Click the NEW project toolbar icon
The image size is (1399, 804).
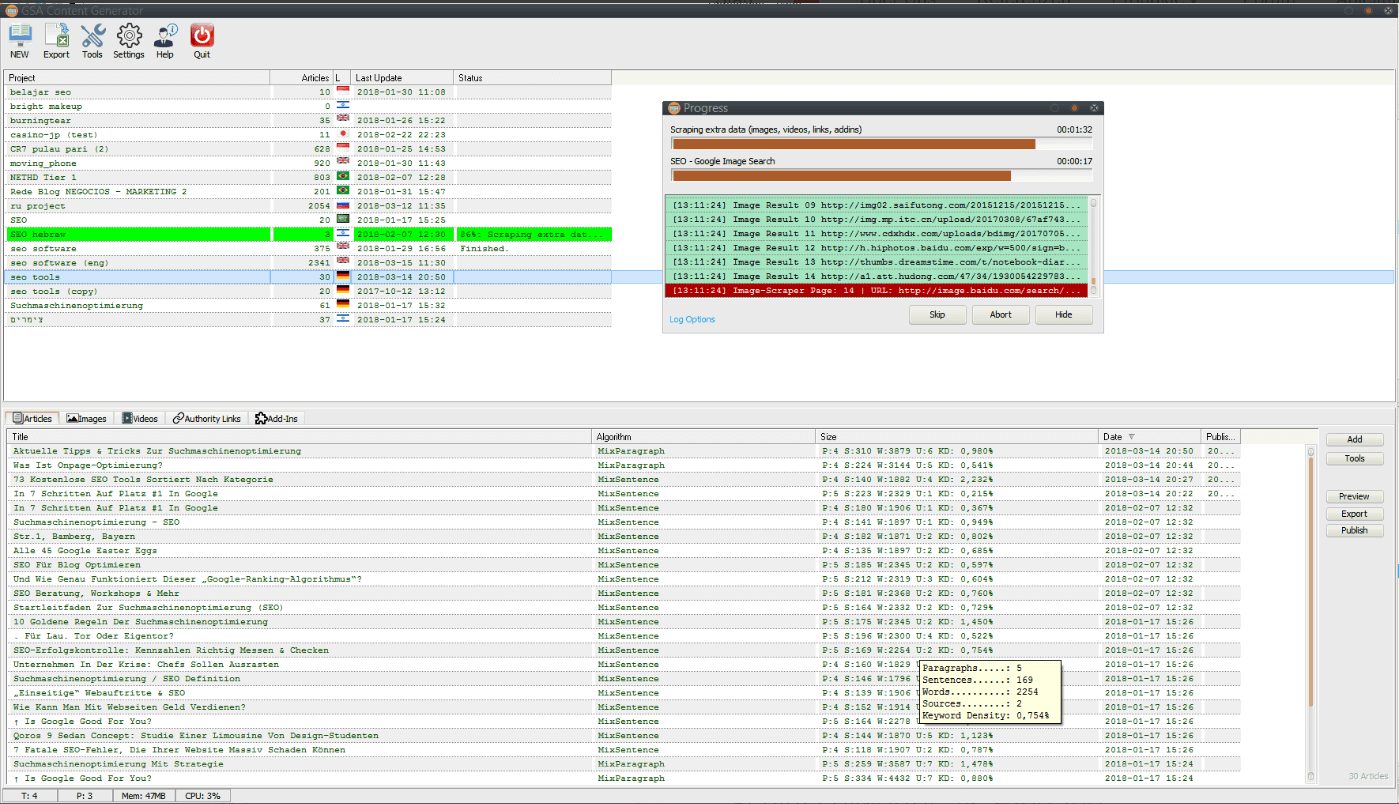(19, 41)
